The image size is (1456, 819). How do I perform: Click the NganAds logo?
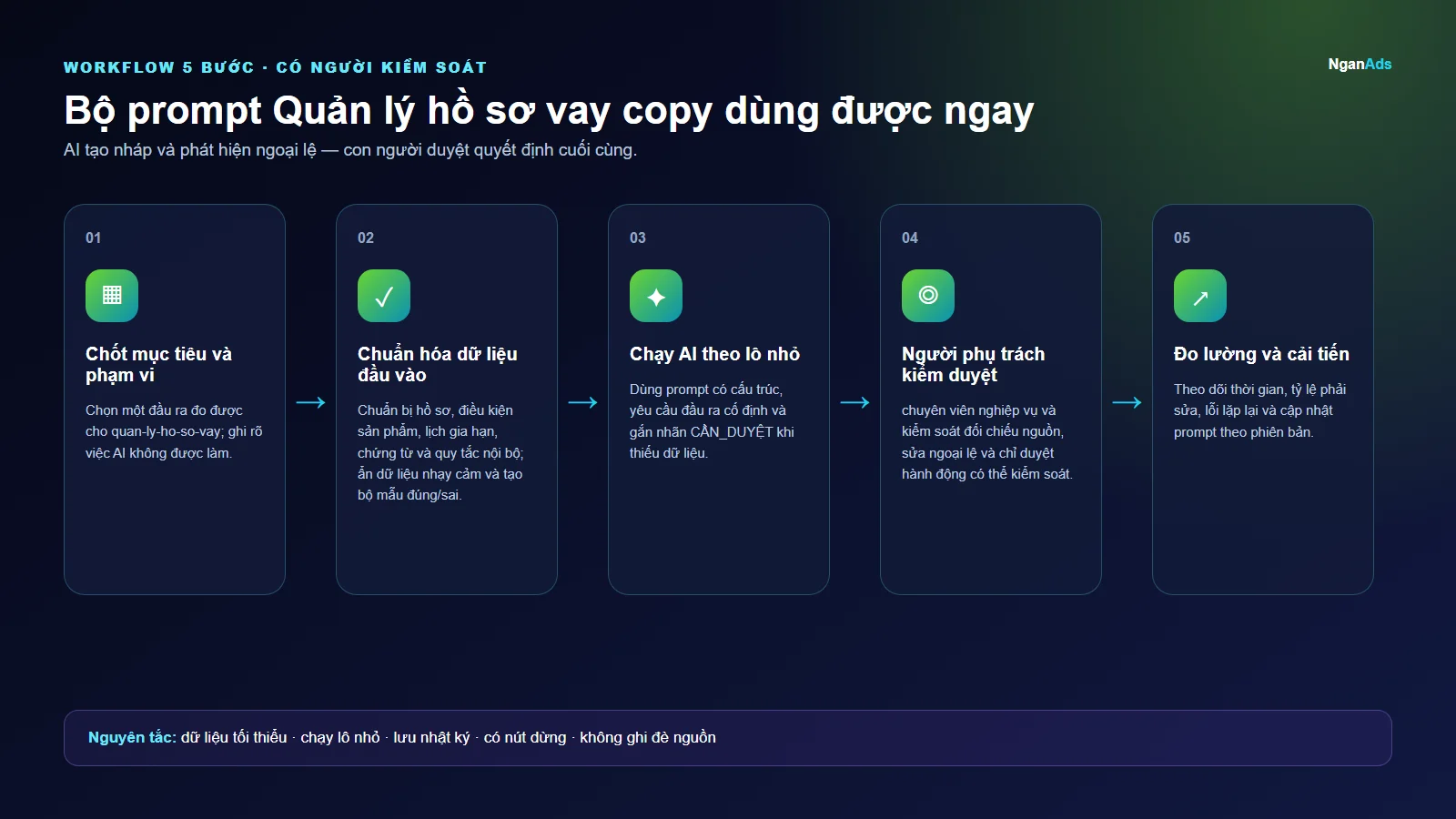pyautogui.click(x=1360, y=64)
